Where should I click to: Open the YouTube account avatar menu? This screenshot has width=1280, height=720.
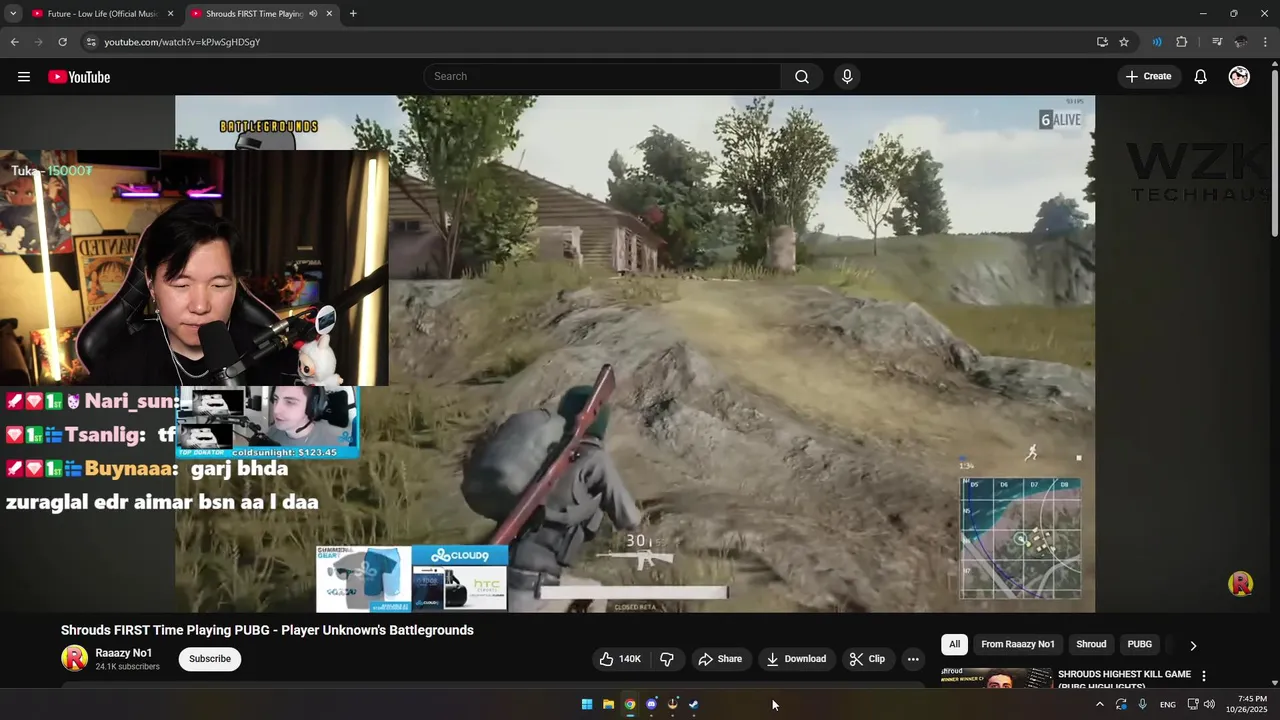[x=1239, y=77]
